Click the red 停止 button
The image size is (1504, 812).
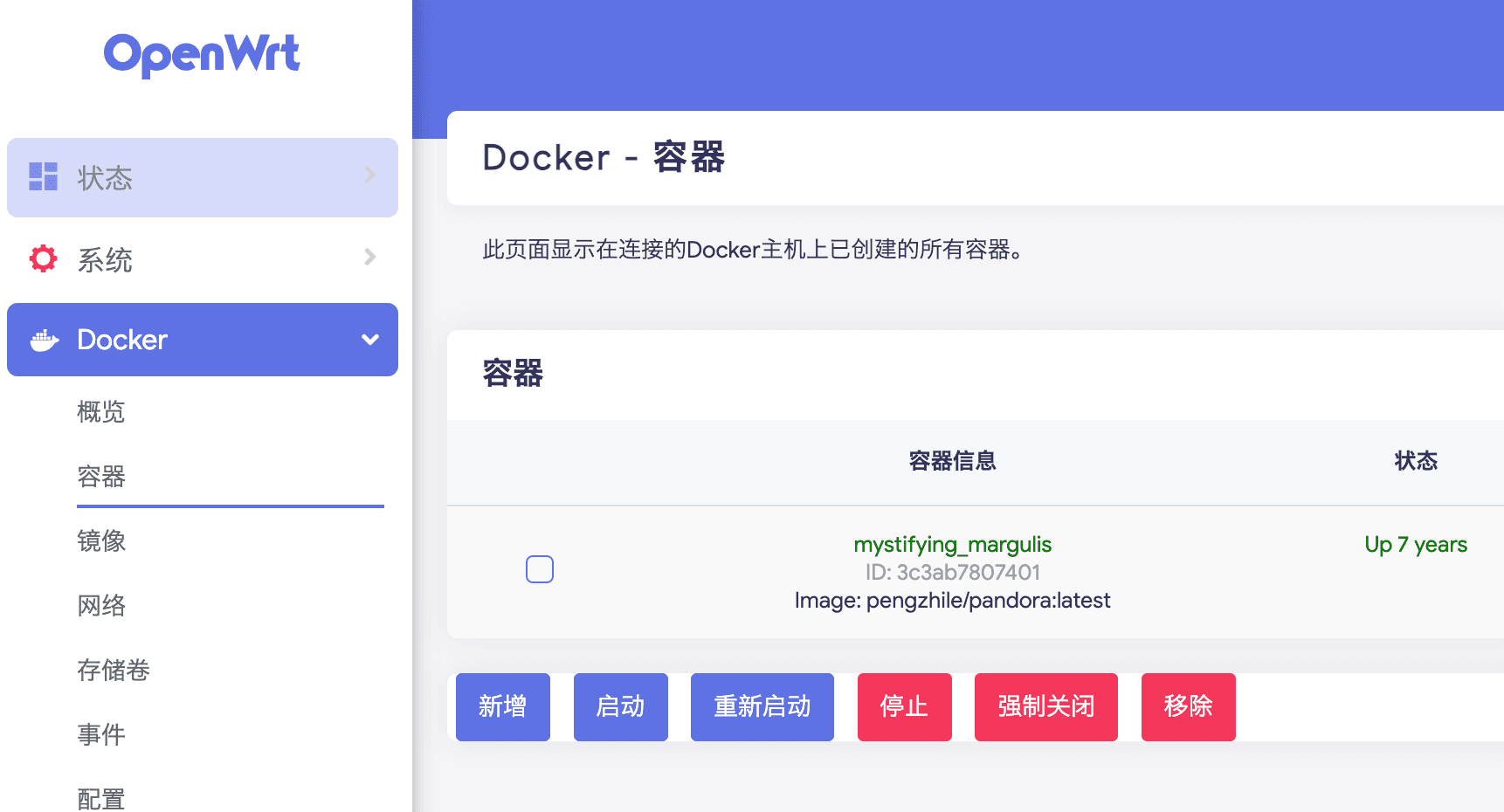click(x=905, y=707)
